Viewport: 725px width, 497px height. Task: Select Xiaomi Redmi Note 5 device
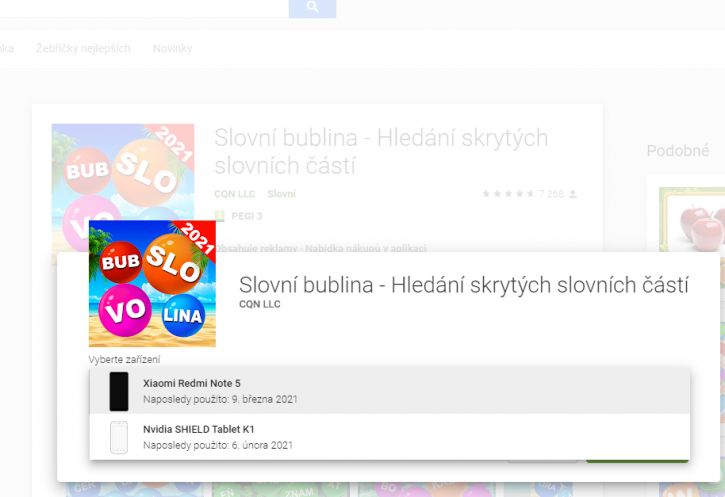click(x=389, y=391)
